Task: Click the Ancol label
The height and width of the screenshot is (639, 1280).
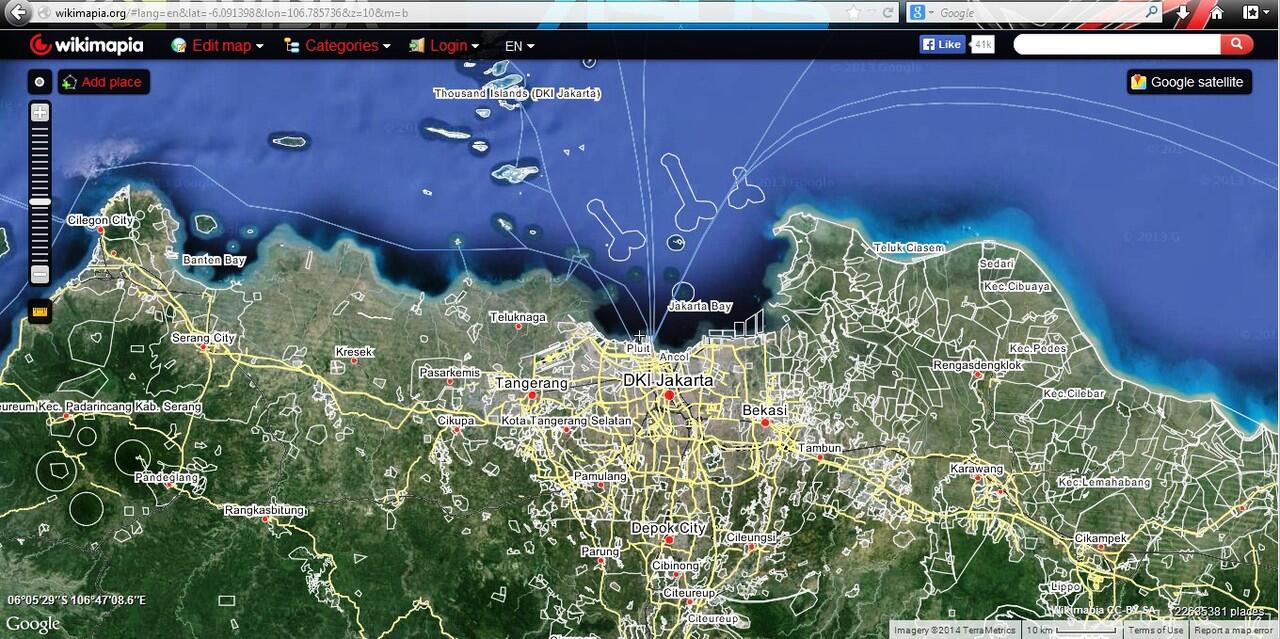Action: [x=674, y=357]
